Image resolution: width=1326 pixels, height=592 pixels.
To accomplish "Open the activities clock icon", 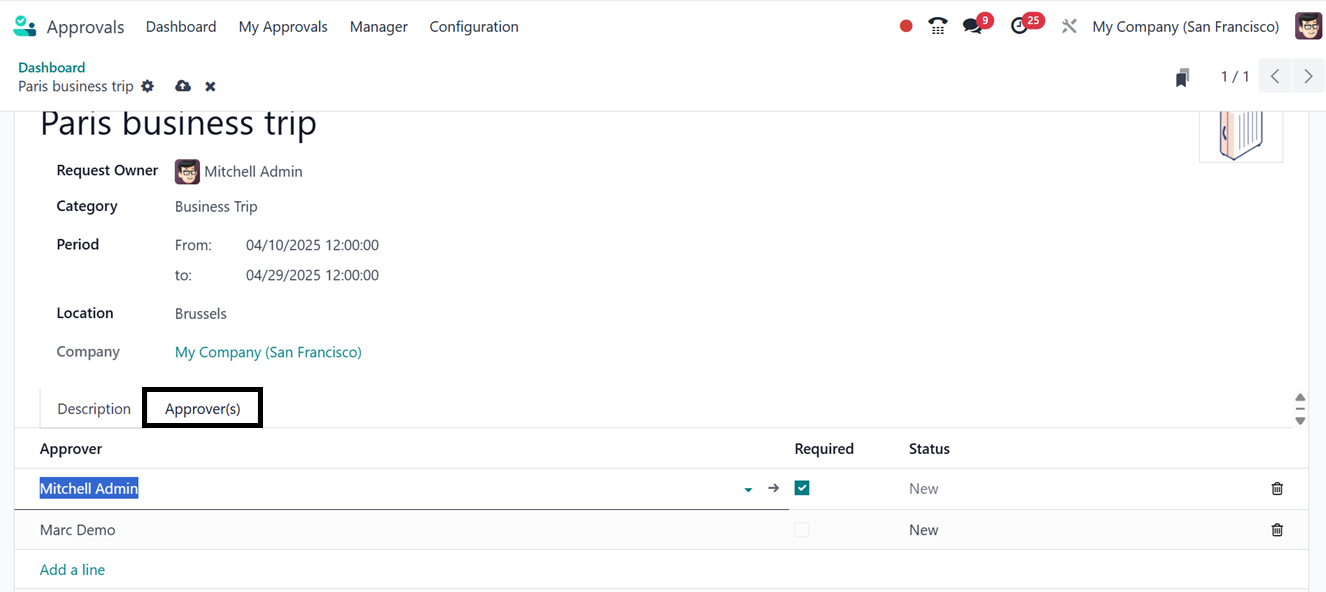I will pyautogui.click(x=1019, y=27).
